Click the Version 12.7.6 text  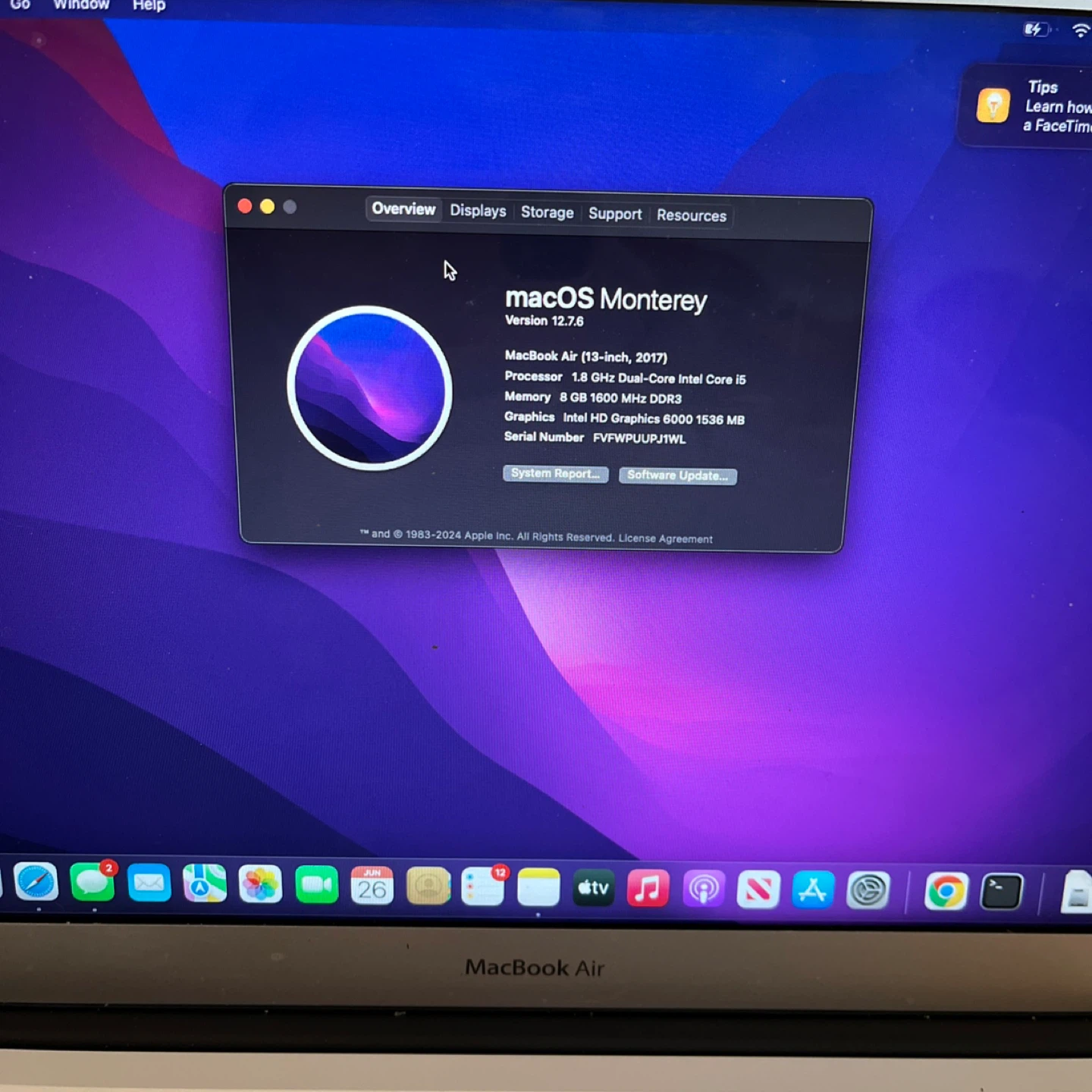[x=544, y=321]
